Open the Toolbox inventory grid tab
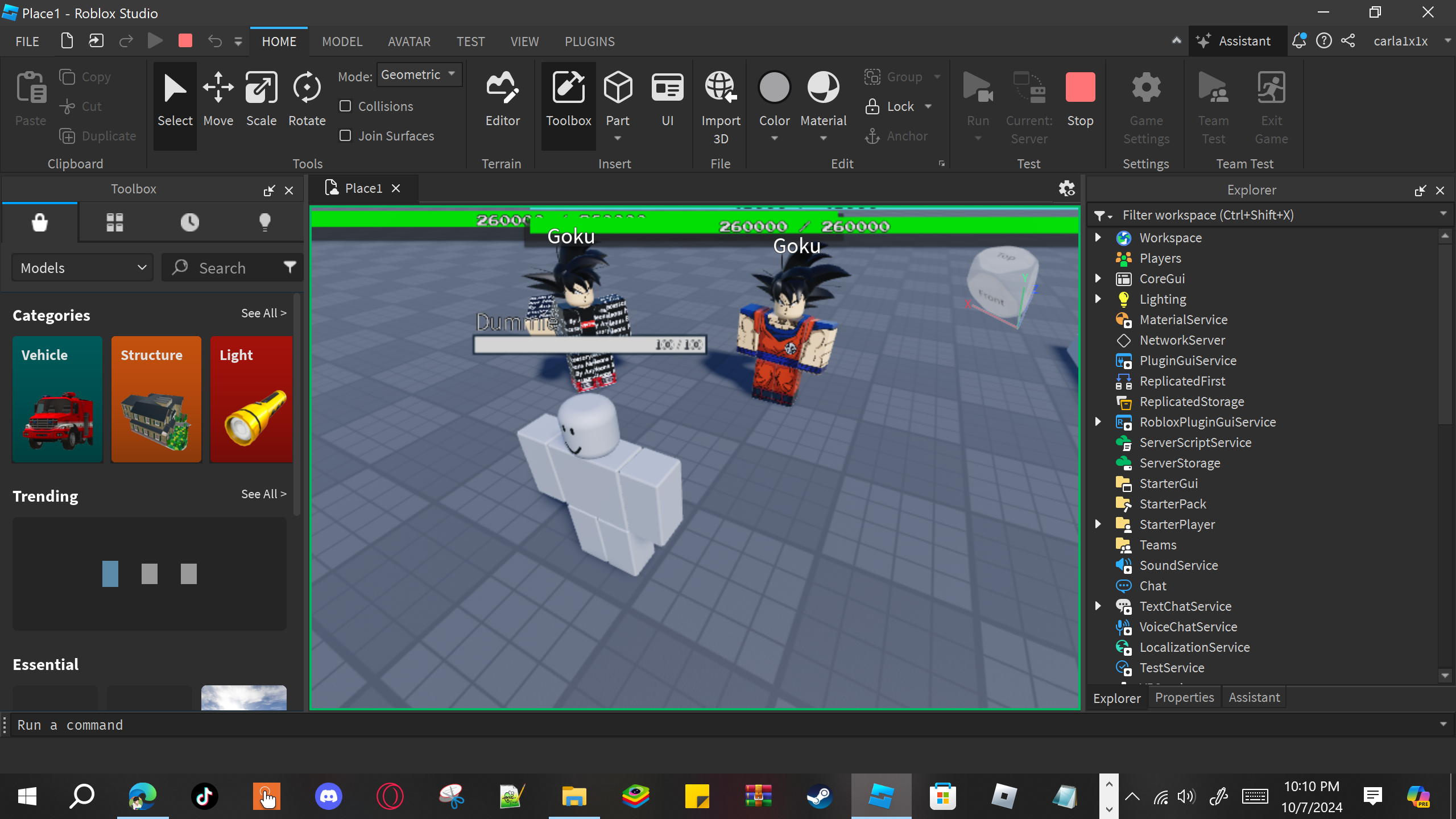 tap(115, 222)
